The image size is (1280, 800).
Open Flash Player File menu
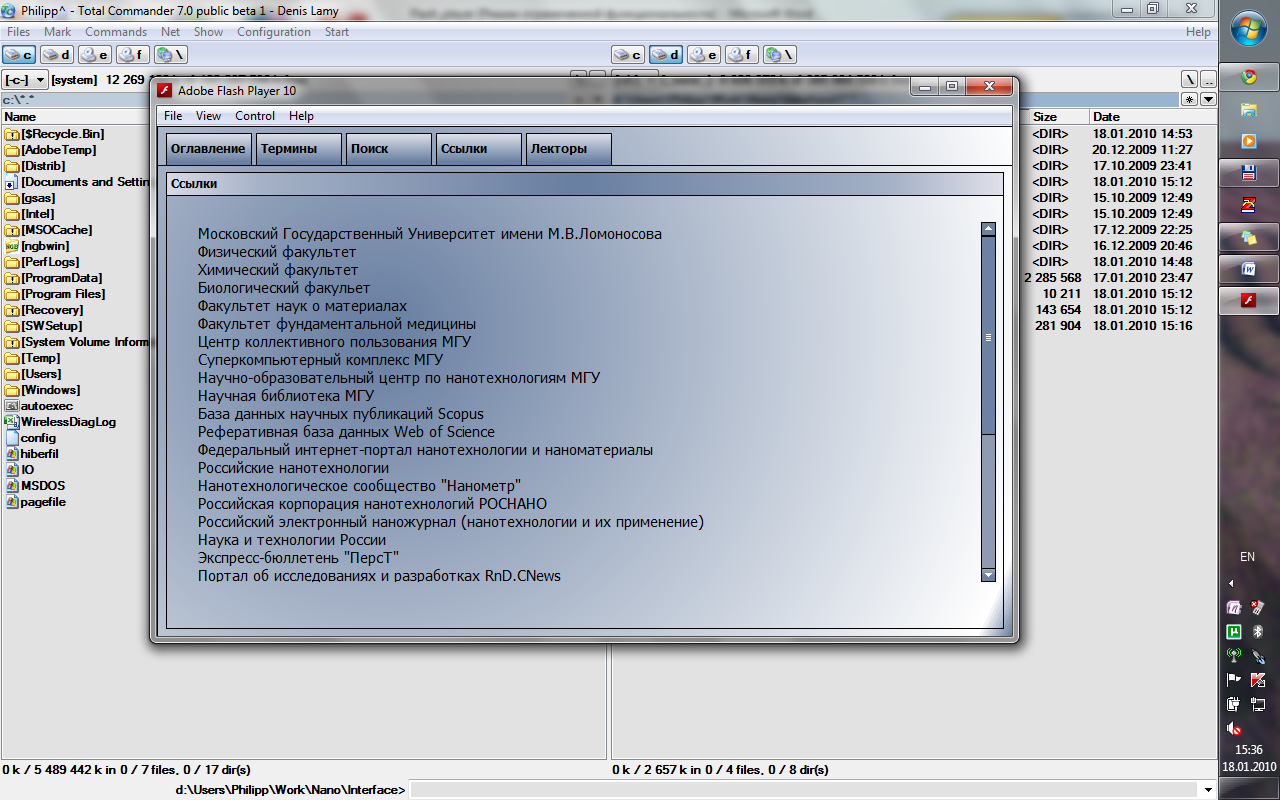click(173, 116)
